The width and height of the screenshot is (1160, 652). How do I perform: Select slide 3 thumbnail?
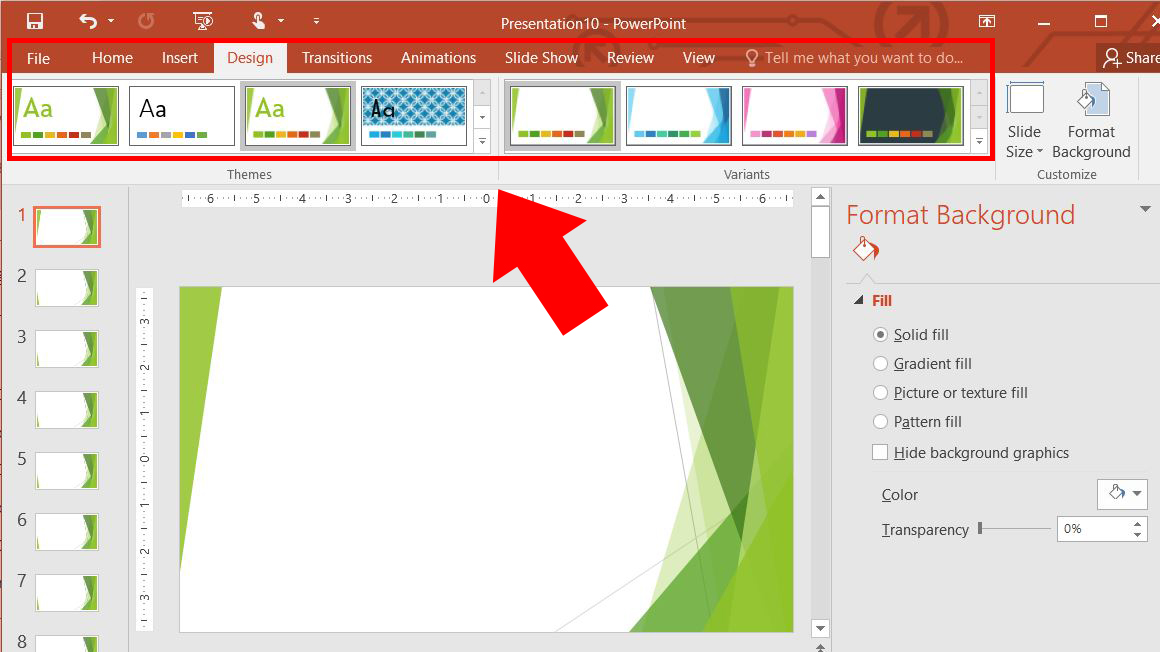67,349
